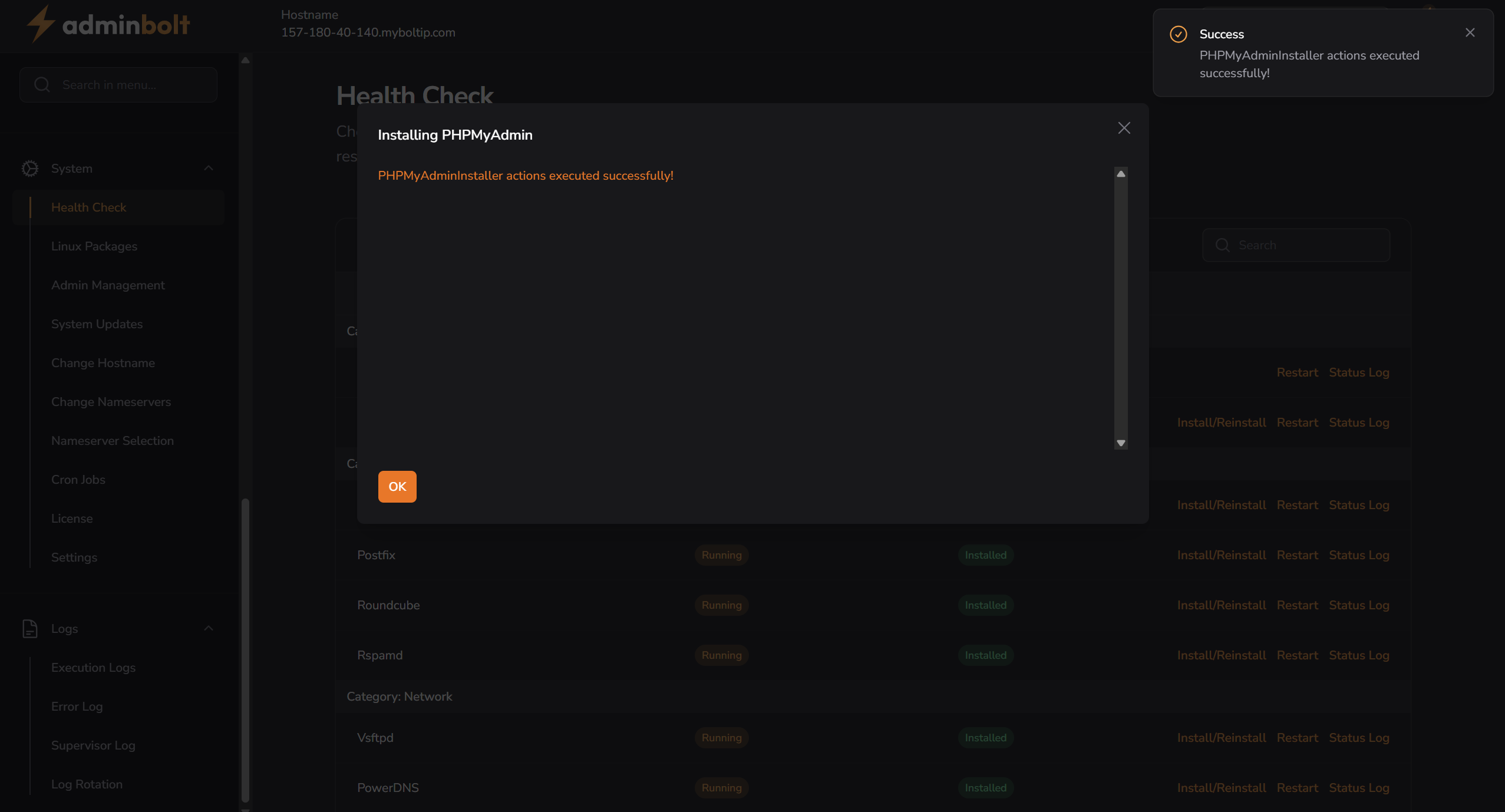Open the Status Log for Rspamd
1505x812 pixels.
pyautogui.click(x=1359, y=655)
